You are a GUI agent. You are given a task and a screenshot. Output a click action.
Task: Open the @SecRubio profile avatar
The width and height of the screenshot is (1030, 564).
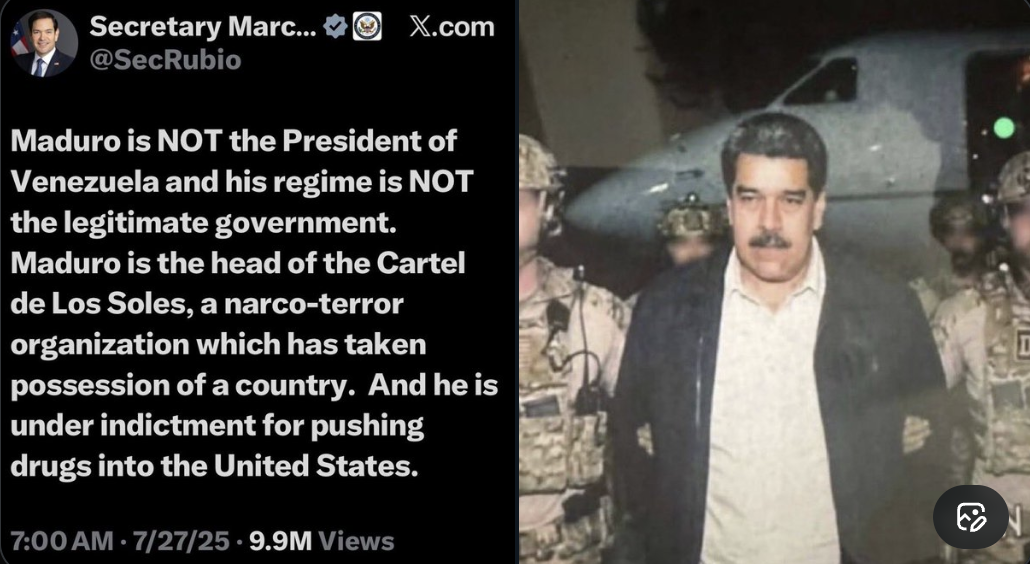pos(43,43)
